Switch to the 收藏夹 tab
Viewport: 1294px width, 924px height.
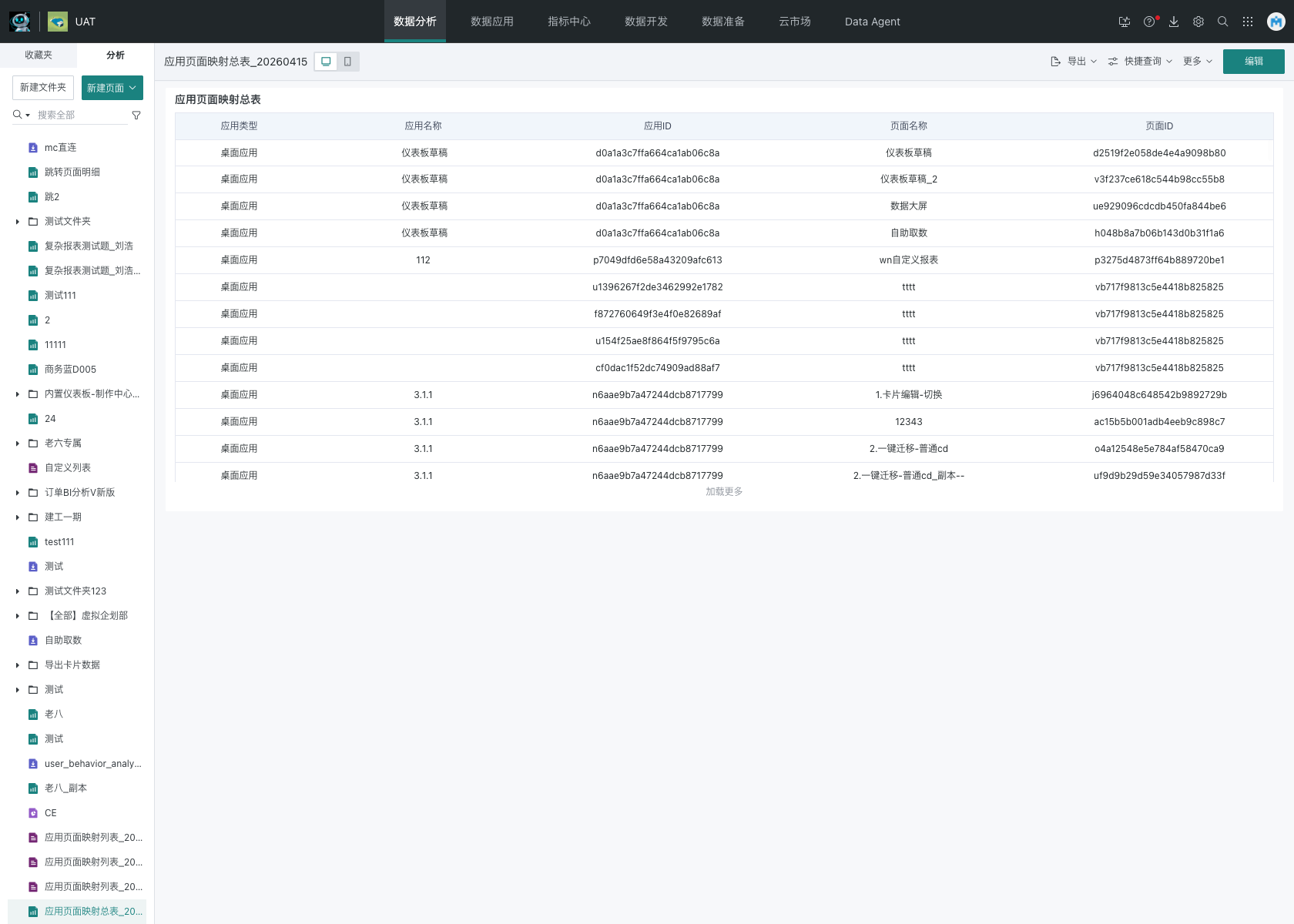click(x=39, y=55)
